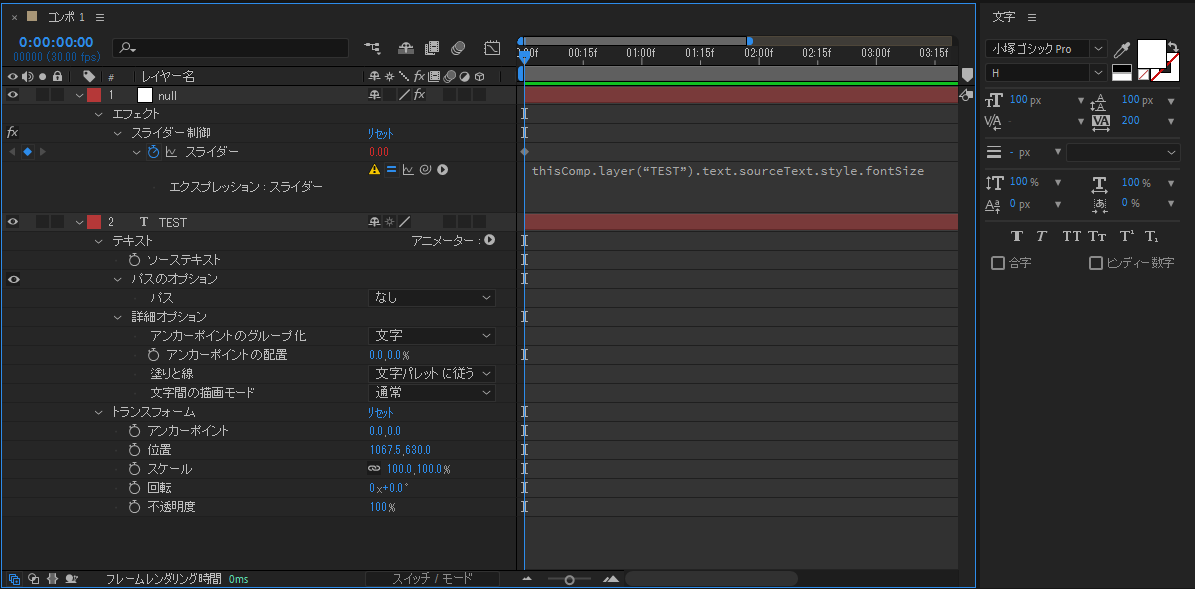Toggle the scale constrain proportions link

(374, 469)
